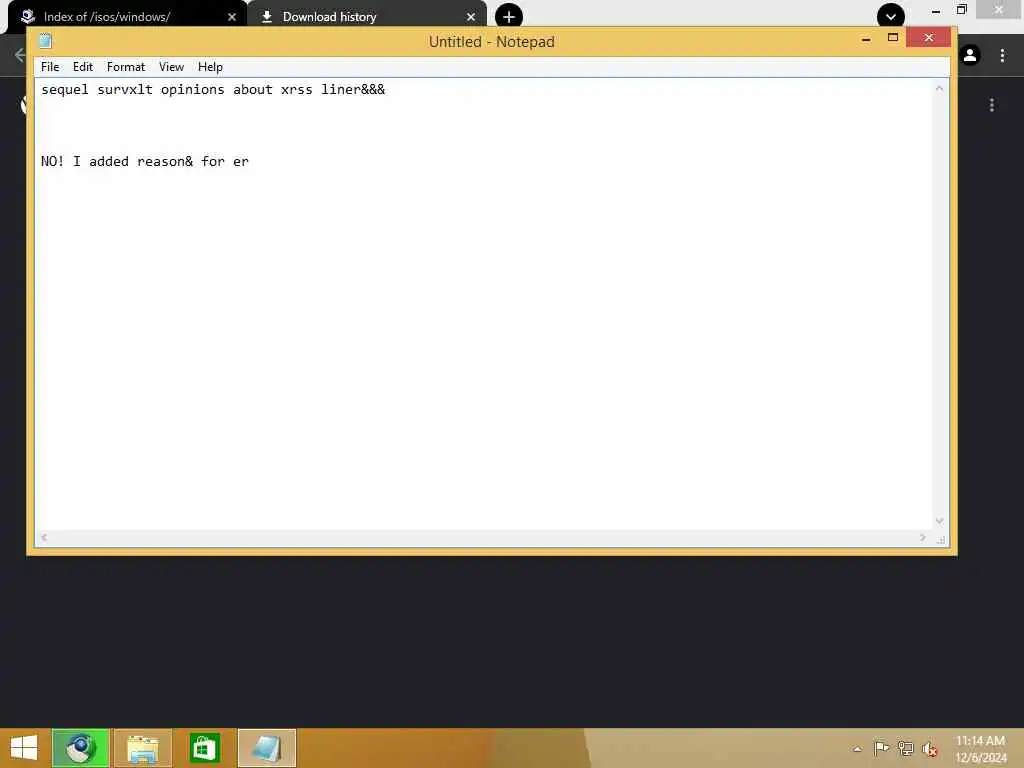
Task: Click the horizontal scrollbar right arrow in Notepad
Action: click(922, 537)
